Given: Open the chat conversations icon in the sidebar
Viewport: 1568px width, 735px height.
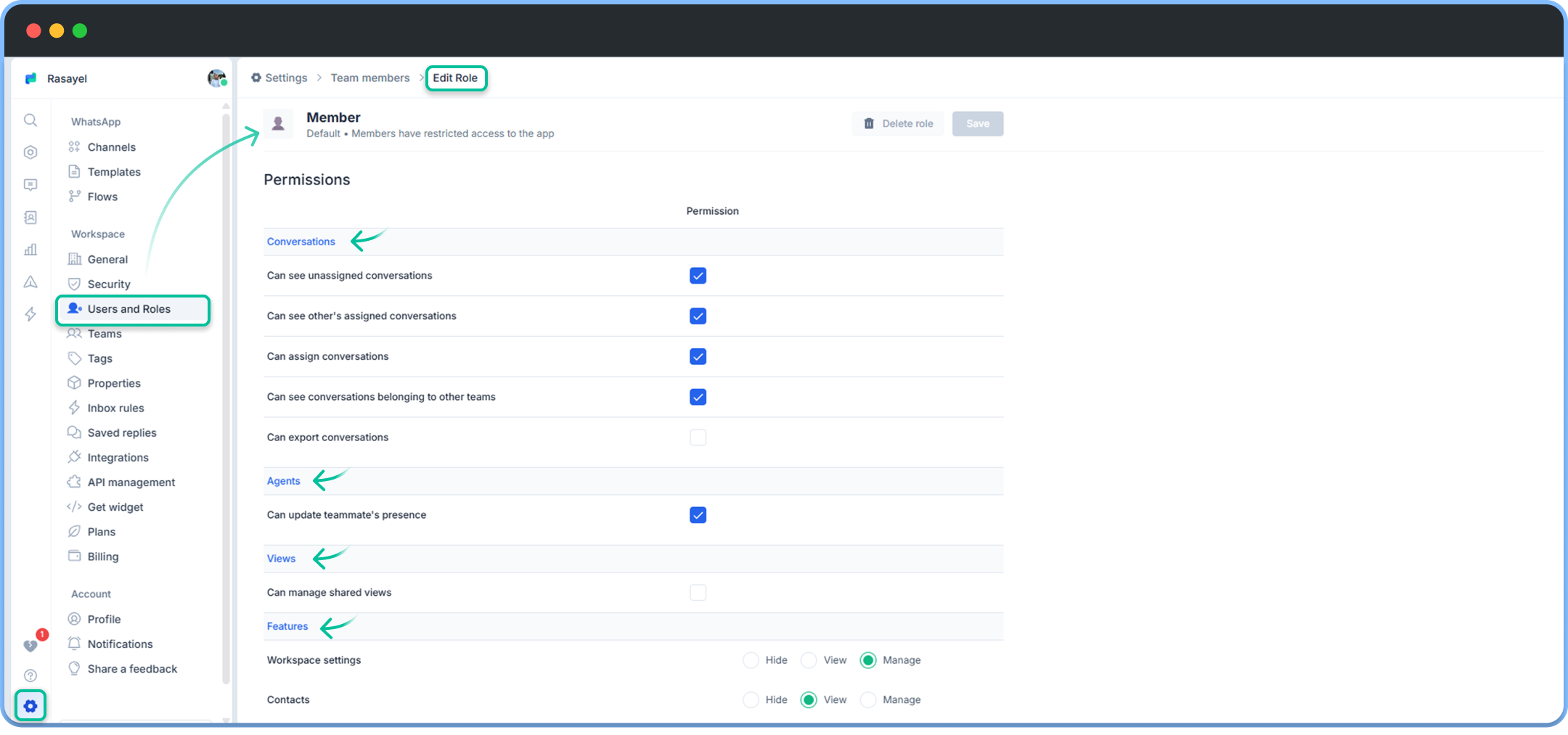Looking at the screenshot, I should click(x=30, y=185).
